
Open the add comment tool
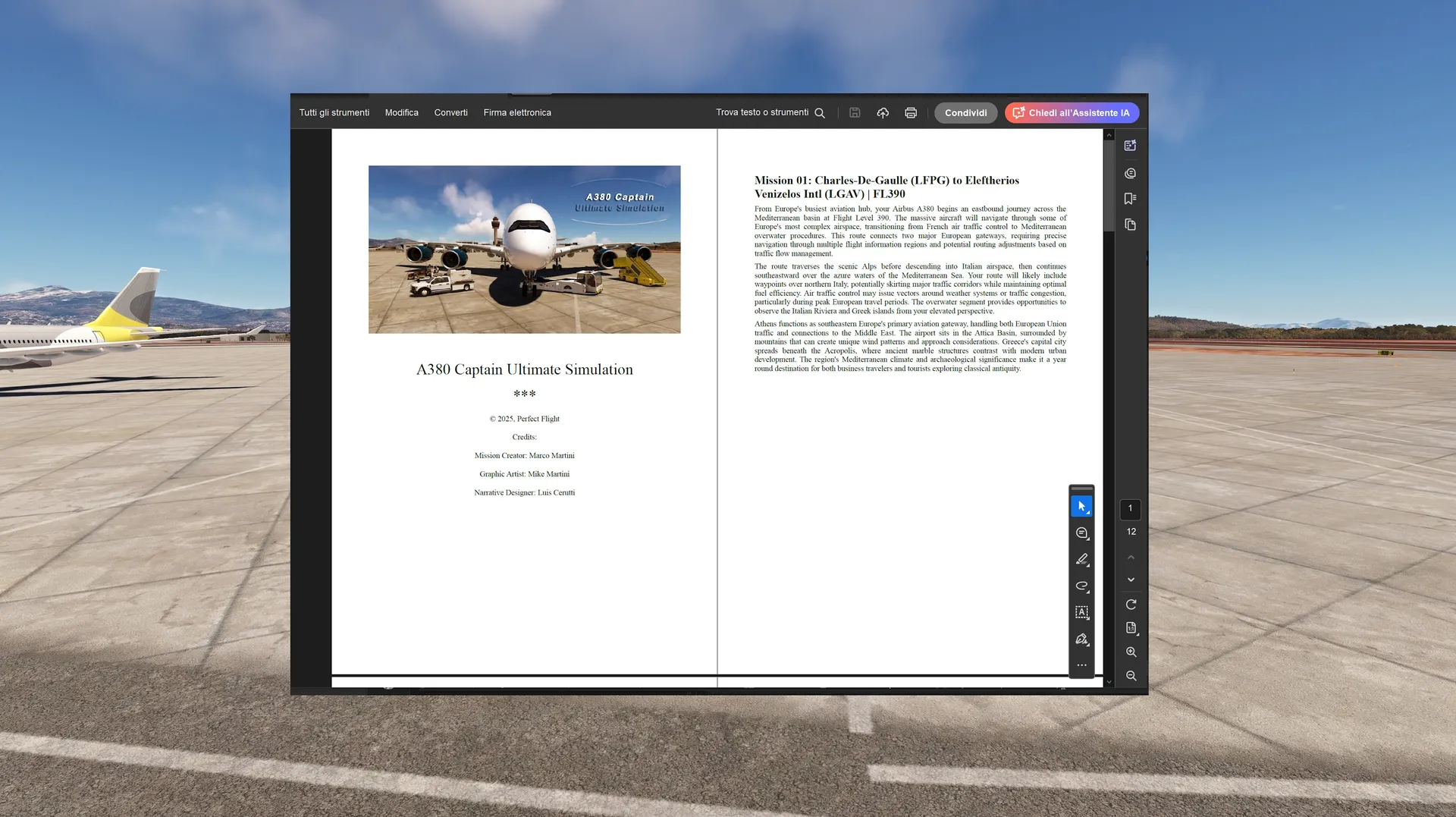pos(1081,533)
